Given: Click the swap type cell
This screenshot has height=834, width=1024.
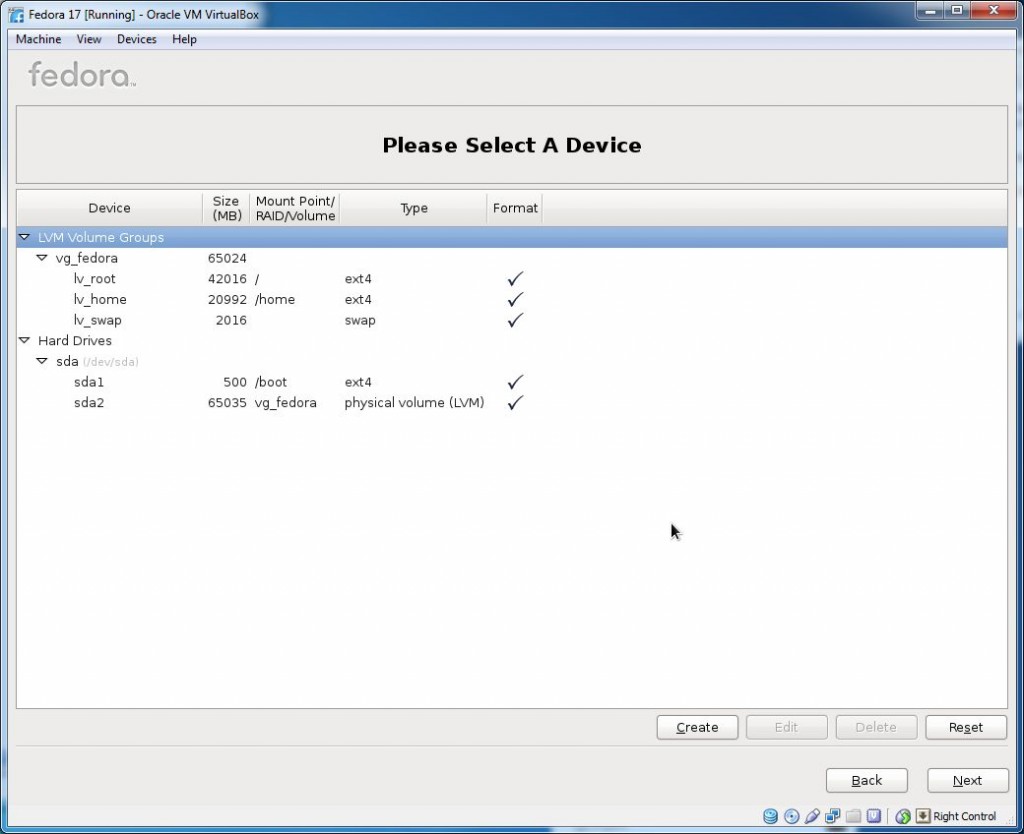Looking at the screenshot, I should pyautogui.click(x=360, y=321).
